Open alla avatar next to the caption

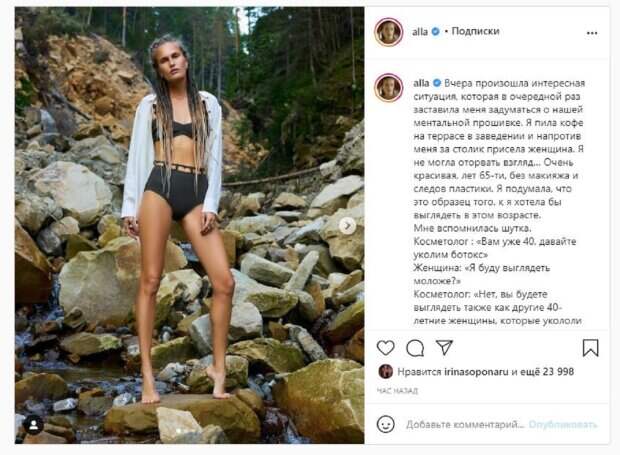[389, 88]
